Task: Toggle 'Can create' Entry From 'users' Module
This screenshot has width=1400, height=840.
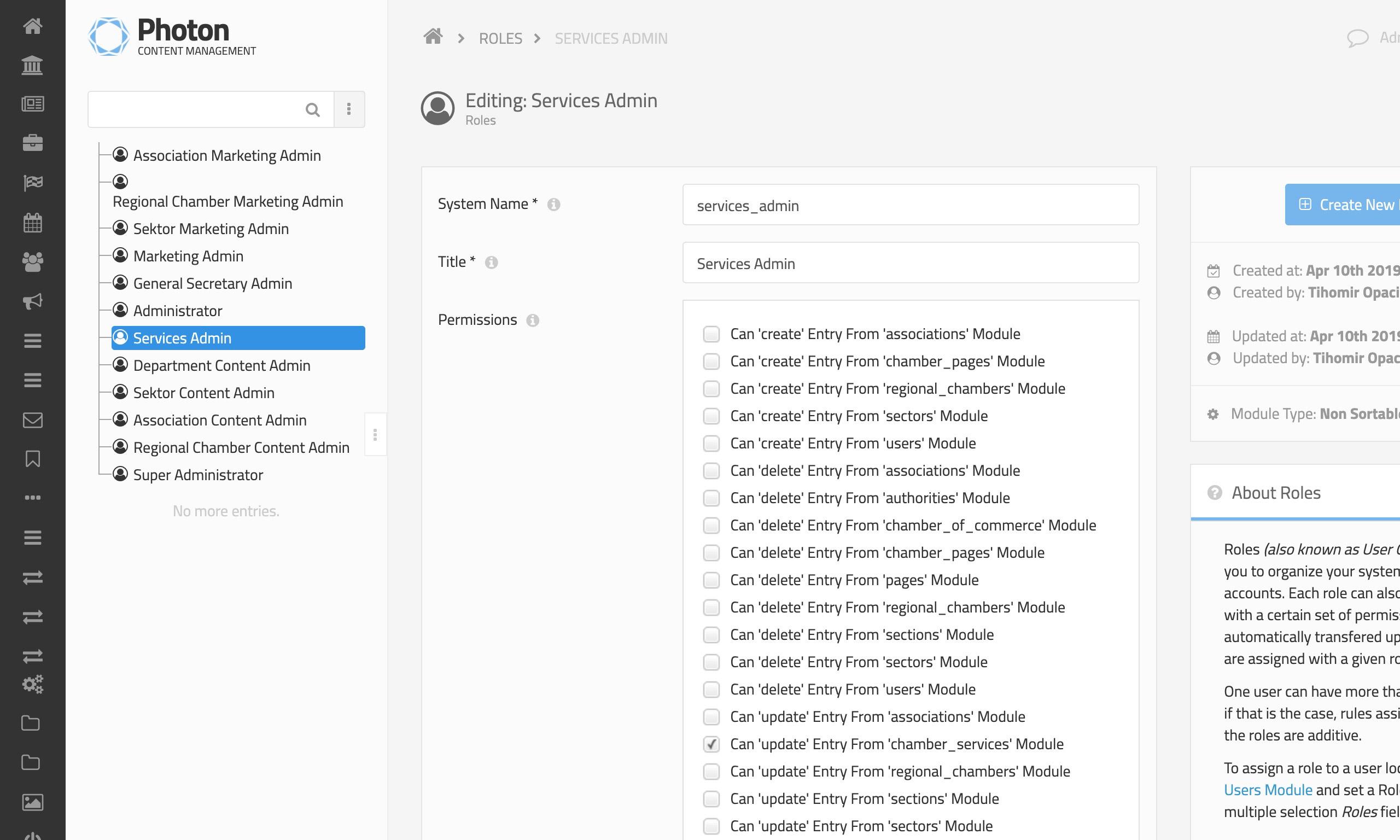Action: click(712, 443)
